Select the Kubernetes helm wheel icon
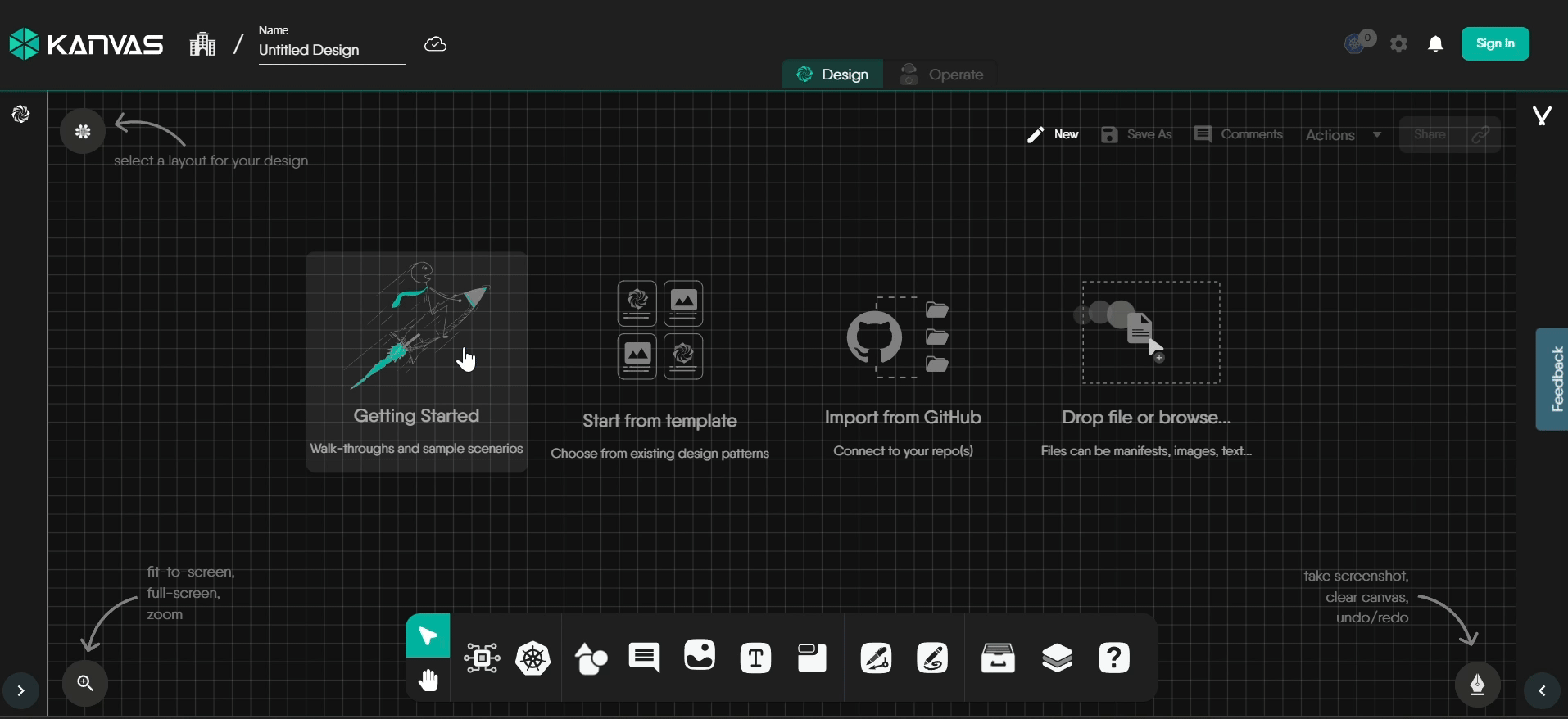1568x719 pixels. coord(533,658)
